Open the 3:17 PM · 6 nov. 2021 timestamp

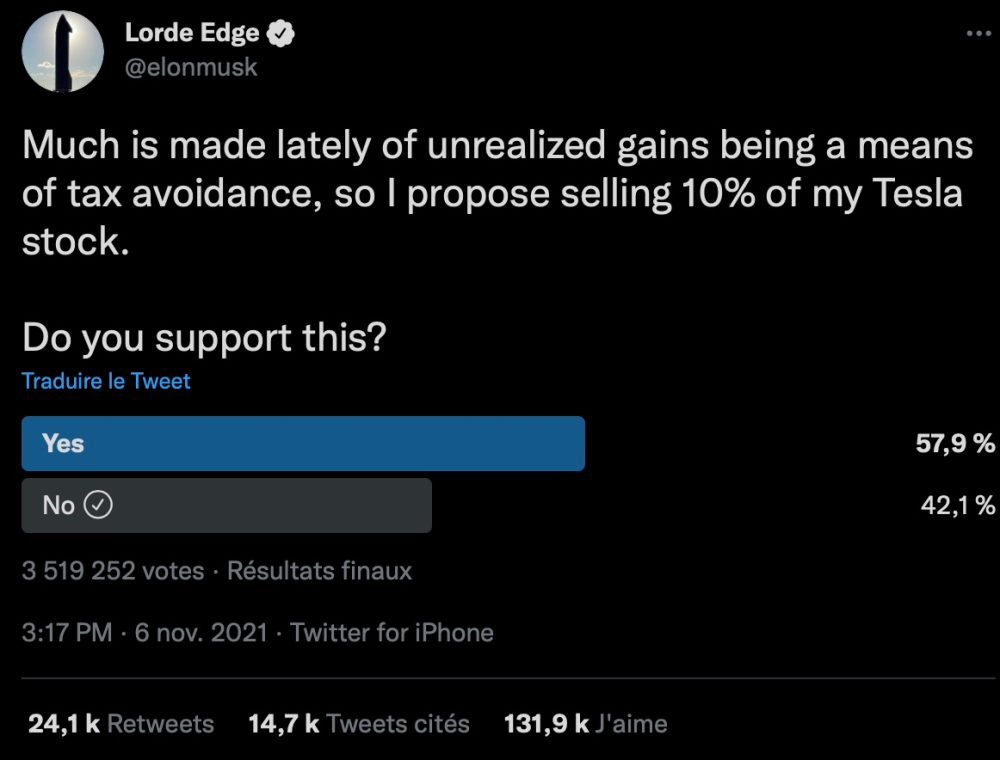point(145,633)
